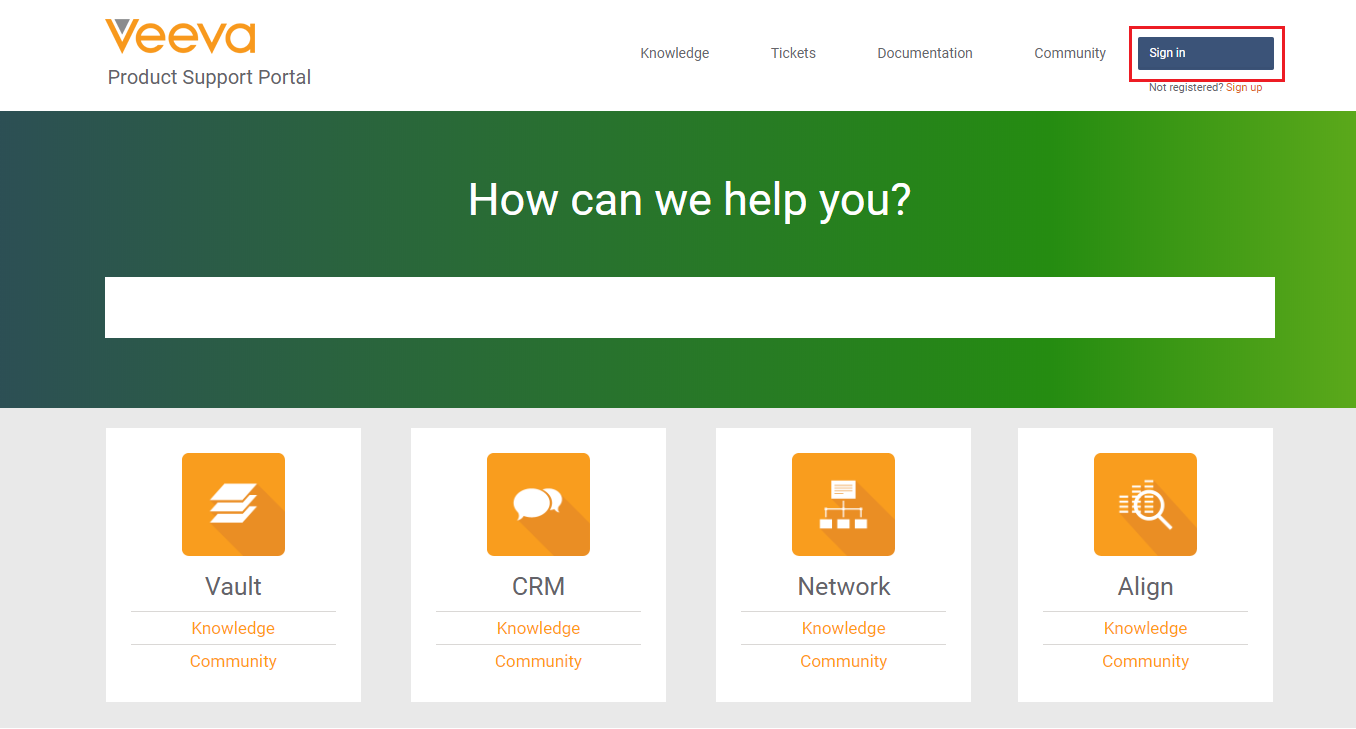1356x729 pixels.
Task: Open Align Knowledge link
Action: point(1145,628)
